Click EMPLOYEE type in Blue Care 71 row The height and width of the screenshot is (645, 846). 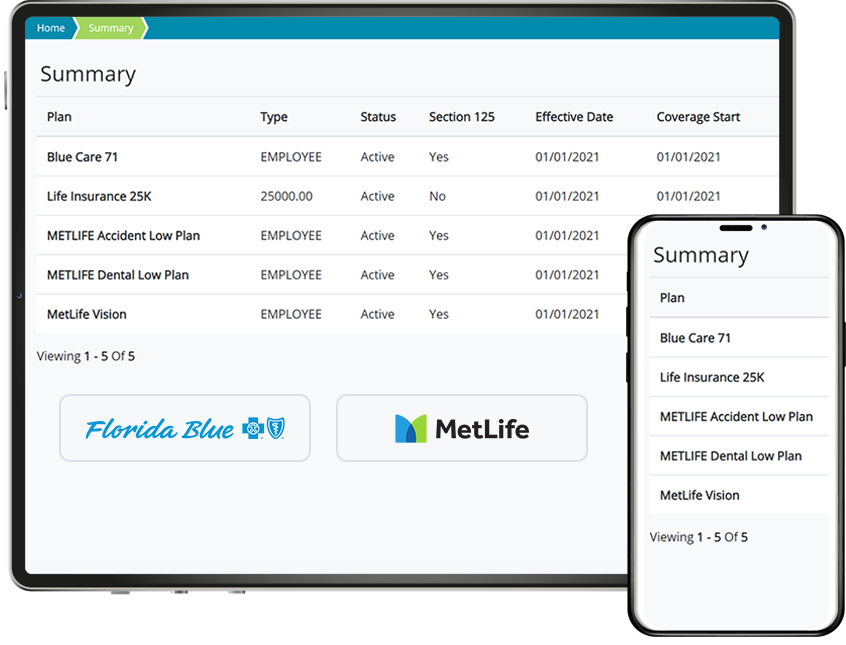(x=291, y=157)
